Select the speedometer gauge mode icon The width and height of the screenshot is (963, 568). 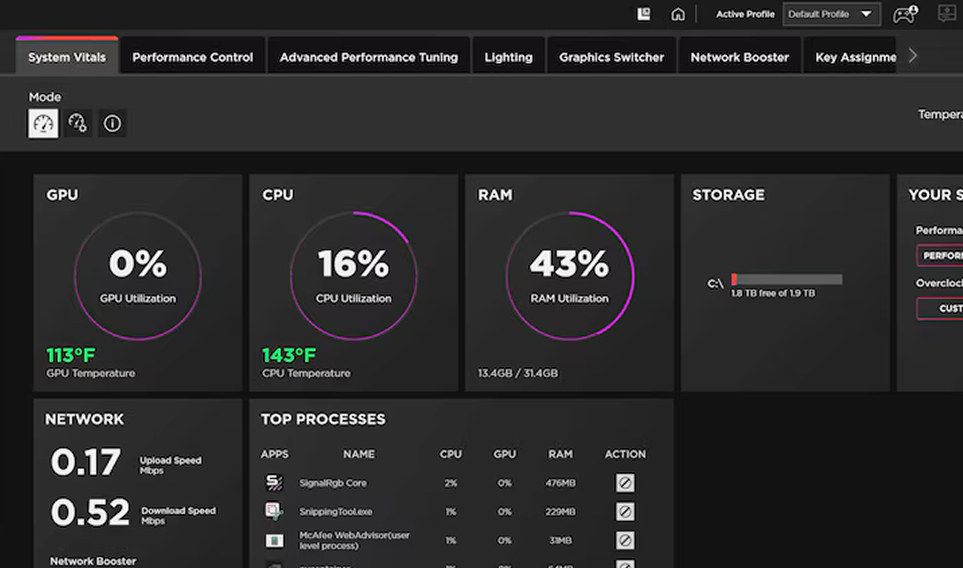click(43, 124)
